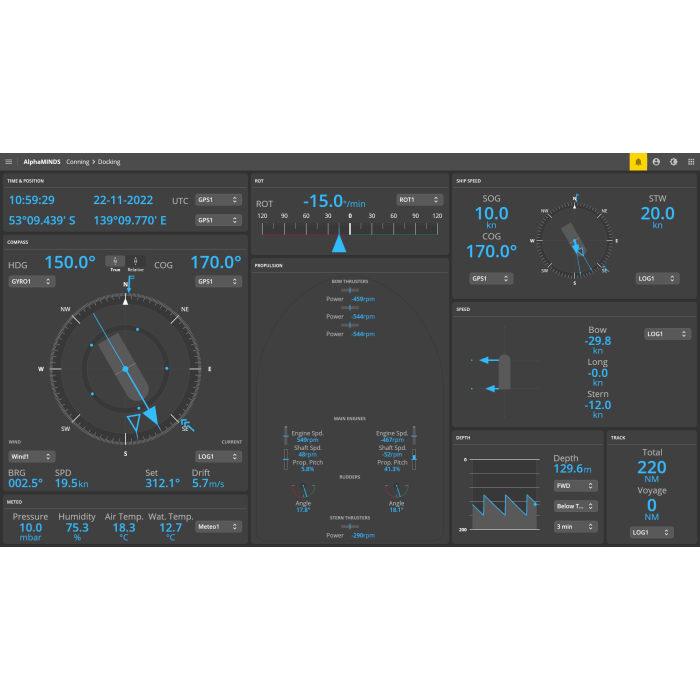Switch compass to True mode

(115, 264)
